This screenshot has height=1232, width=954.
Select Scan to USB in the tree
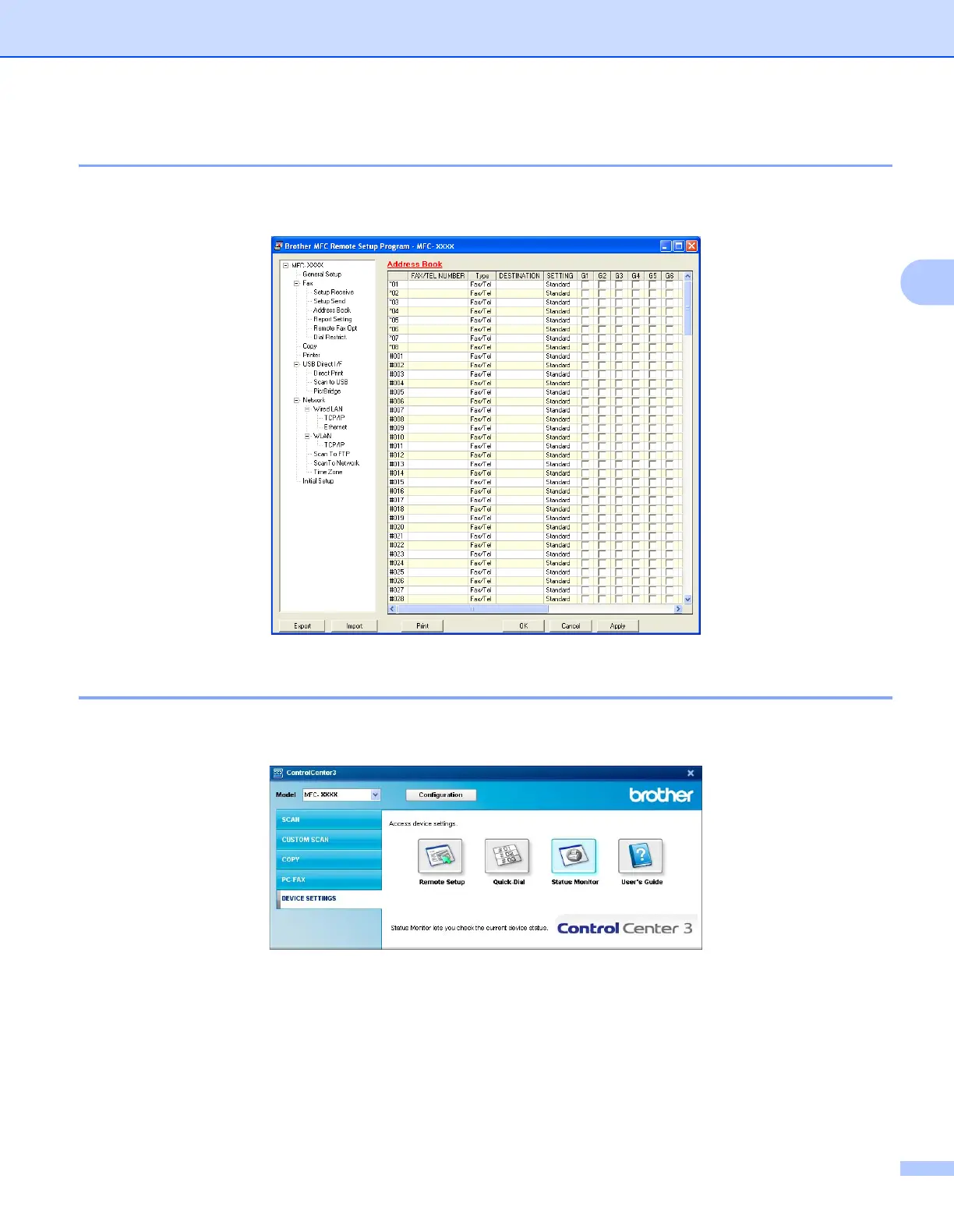(330, 382)
